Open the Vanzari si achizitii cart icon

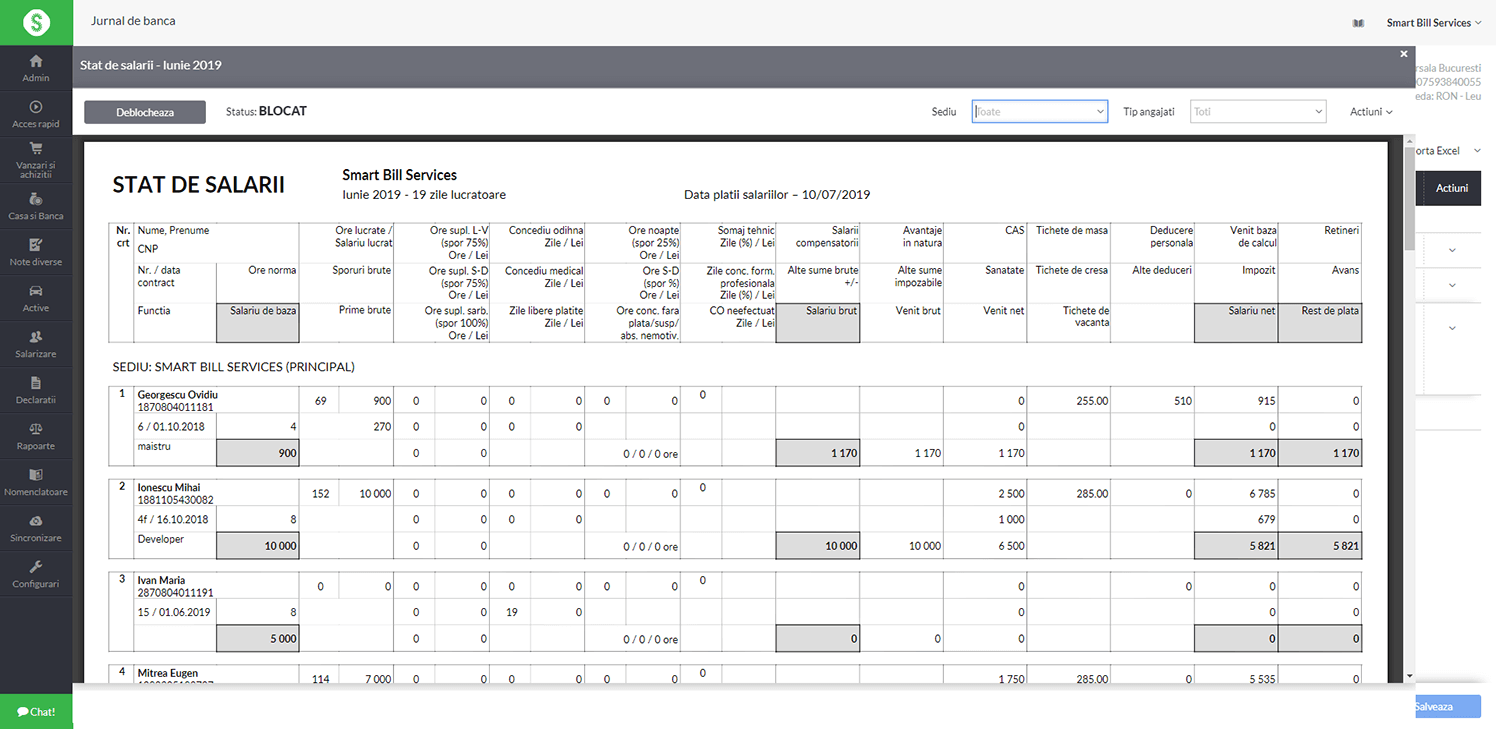point(36,147)
